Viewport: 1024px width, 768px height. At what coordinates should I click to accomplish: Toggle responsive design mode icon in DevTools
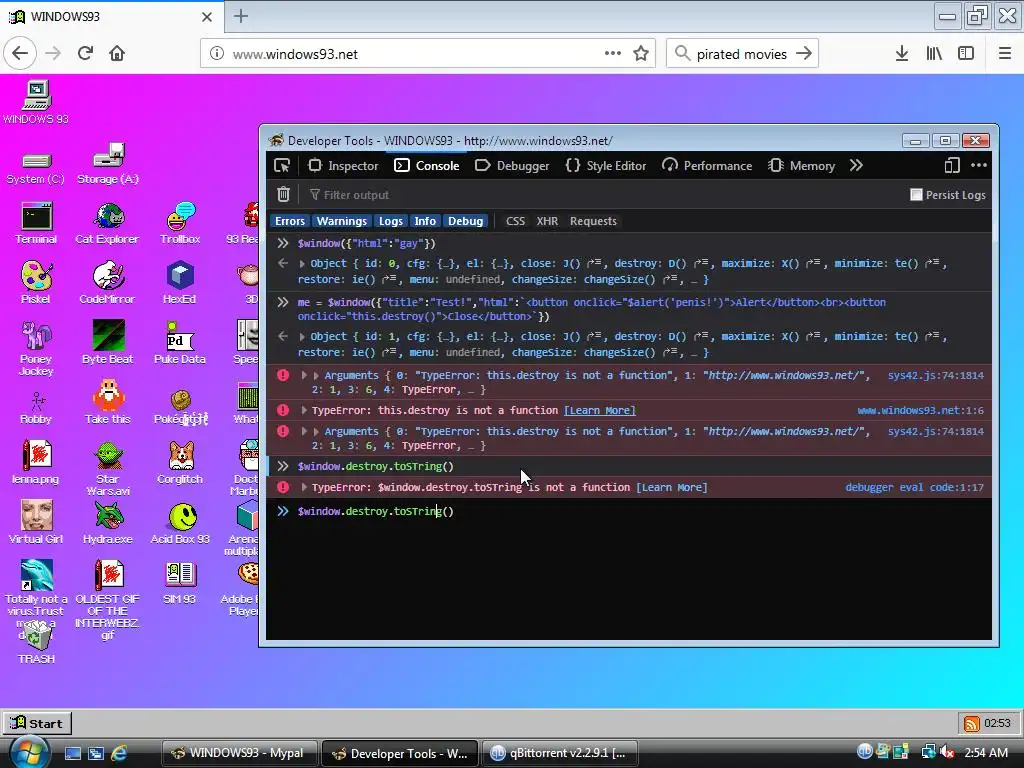(x=952, y=166)
